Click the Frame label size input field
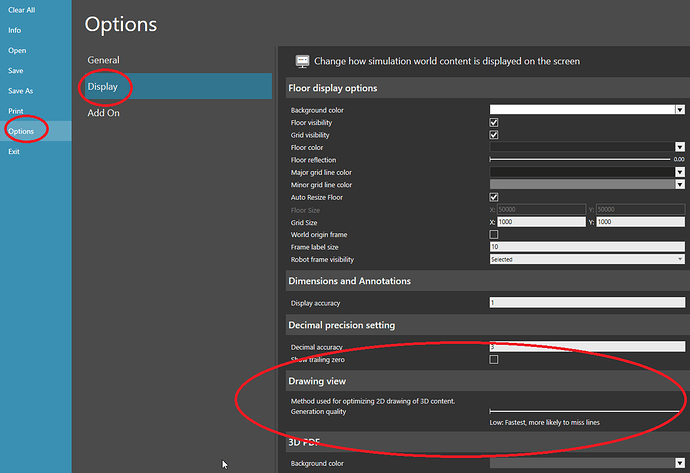Image resolution: width=690 pixels, height=473 pixels. [586, 246]
